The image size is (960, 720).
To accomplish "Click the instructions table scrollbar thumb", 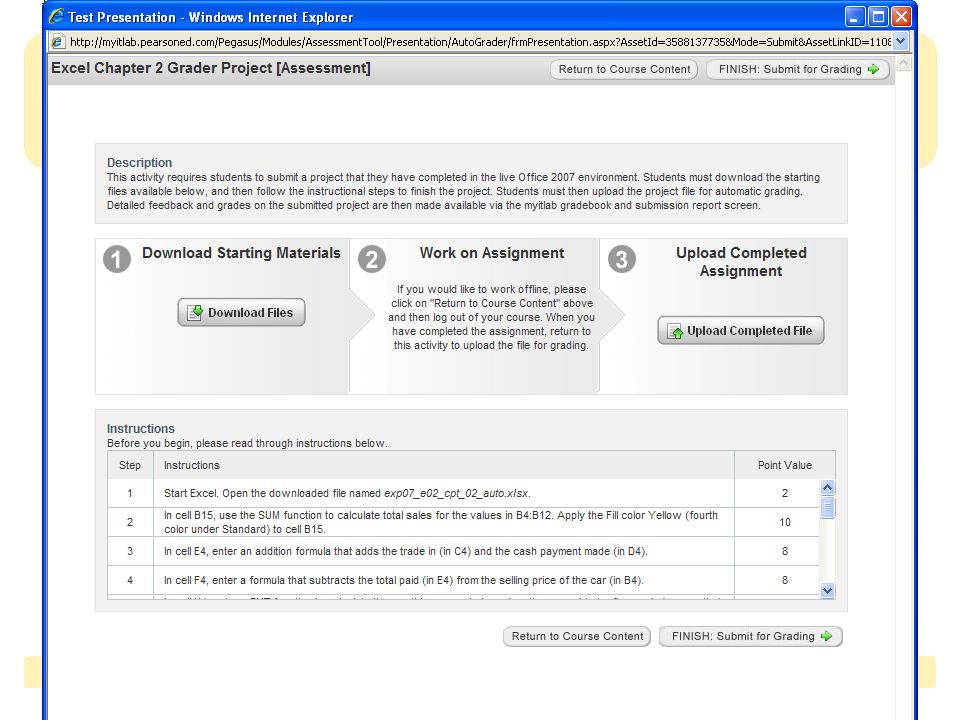I will [x=827, y=508].
